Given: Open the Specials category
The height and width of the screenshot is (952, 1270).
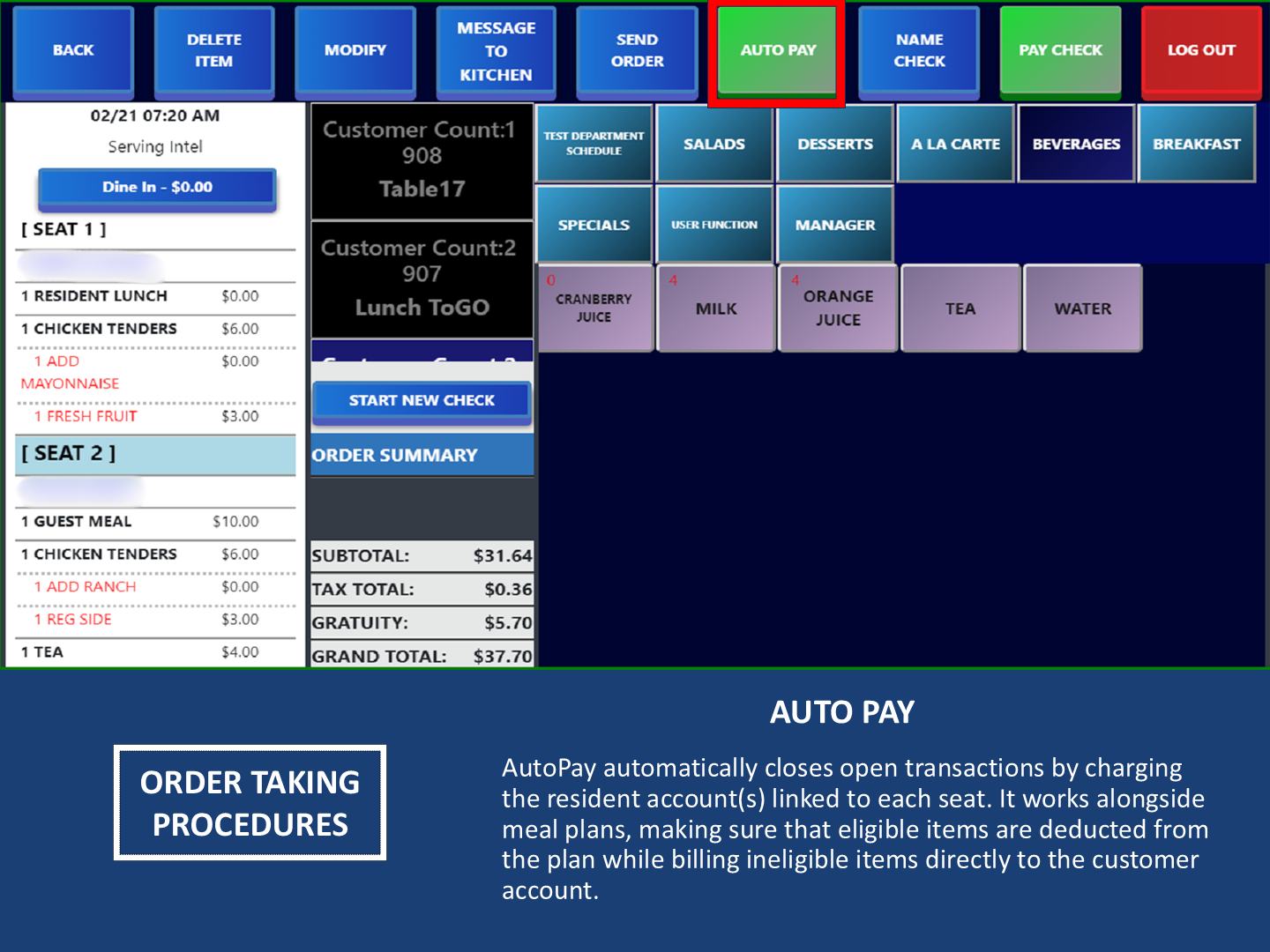Looking at the screenshot, I should click(x=594, y=225).
